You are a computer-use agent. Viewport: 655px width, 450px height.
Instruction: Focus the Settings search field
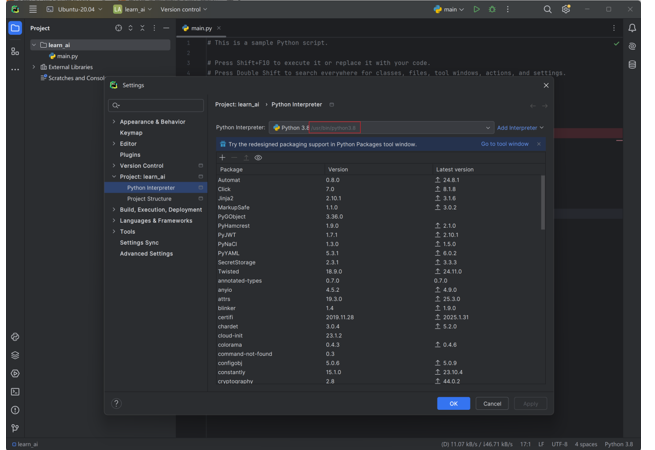156,105
